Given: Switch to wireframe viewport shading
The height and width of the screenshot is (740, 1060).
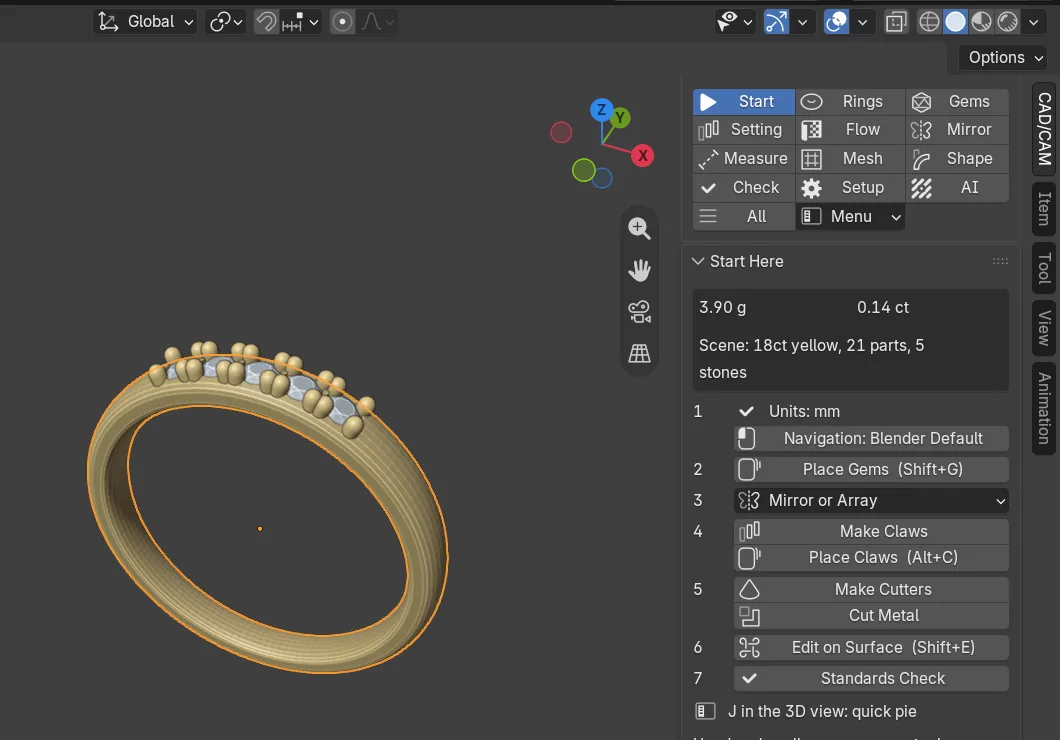Looking at the screenshot, I should tap(929, 22).
